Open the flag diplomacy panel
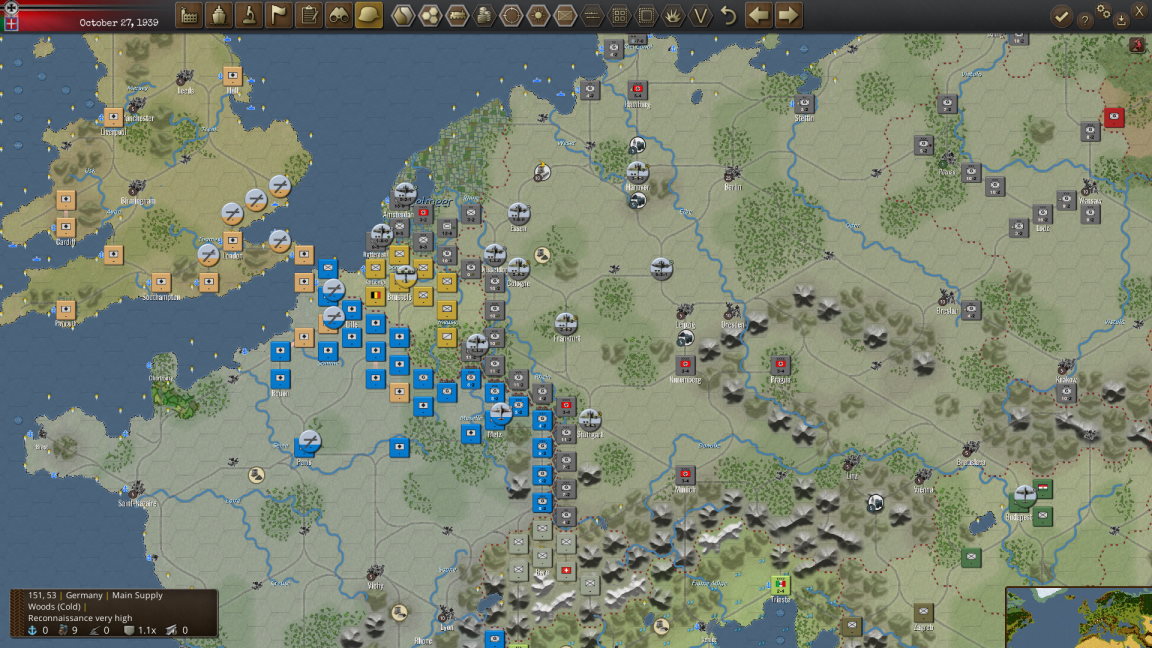The width and height of the screenshot is (1152, 648). [279, 15]
